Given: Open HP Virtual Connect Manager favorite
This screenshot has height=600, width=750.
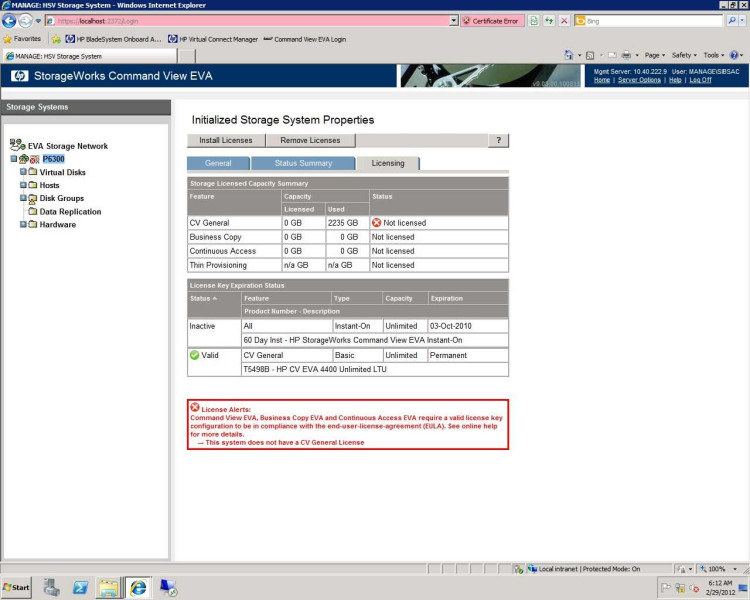Looking at the screenshot, I should (213, 39).
